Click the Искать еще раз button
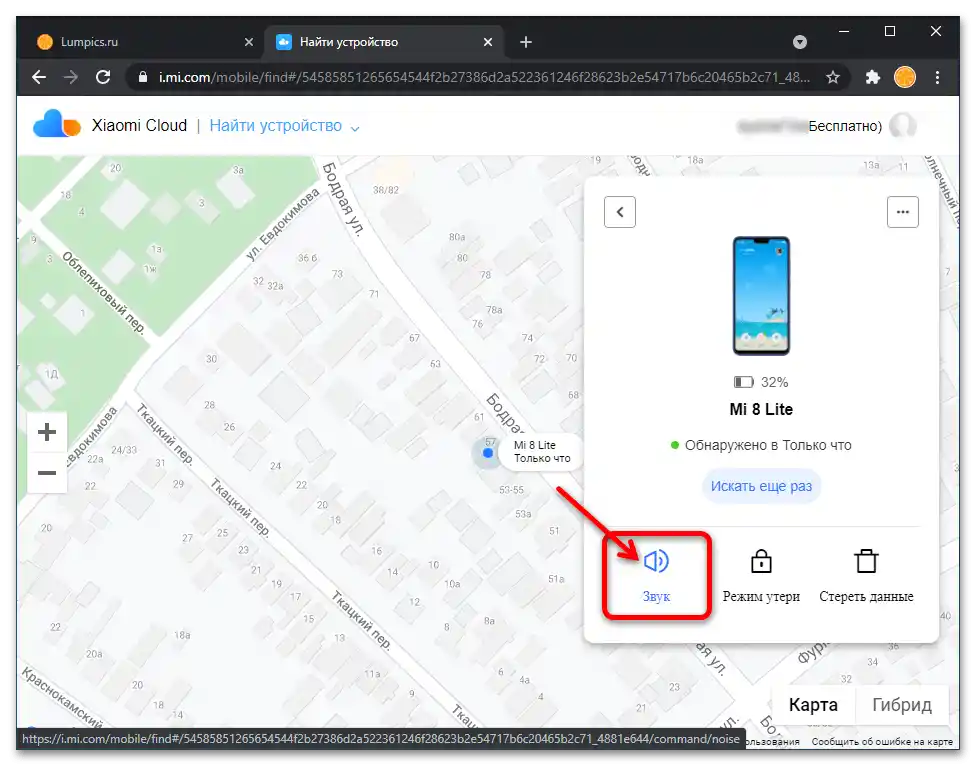The height and width of the screenshot is (766, 976). (x=761, y=486)
